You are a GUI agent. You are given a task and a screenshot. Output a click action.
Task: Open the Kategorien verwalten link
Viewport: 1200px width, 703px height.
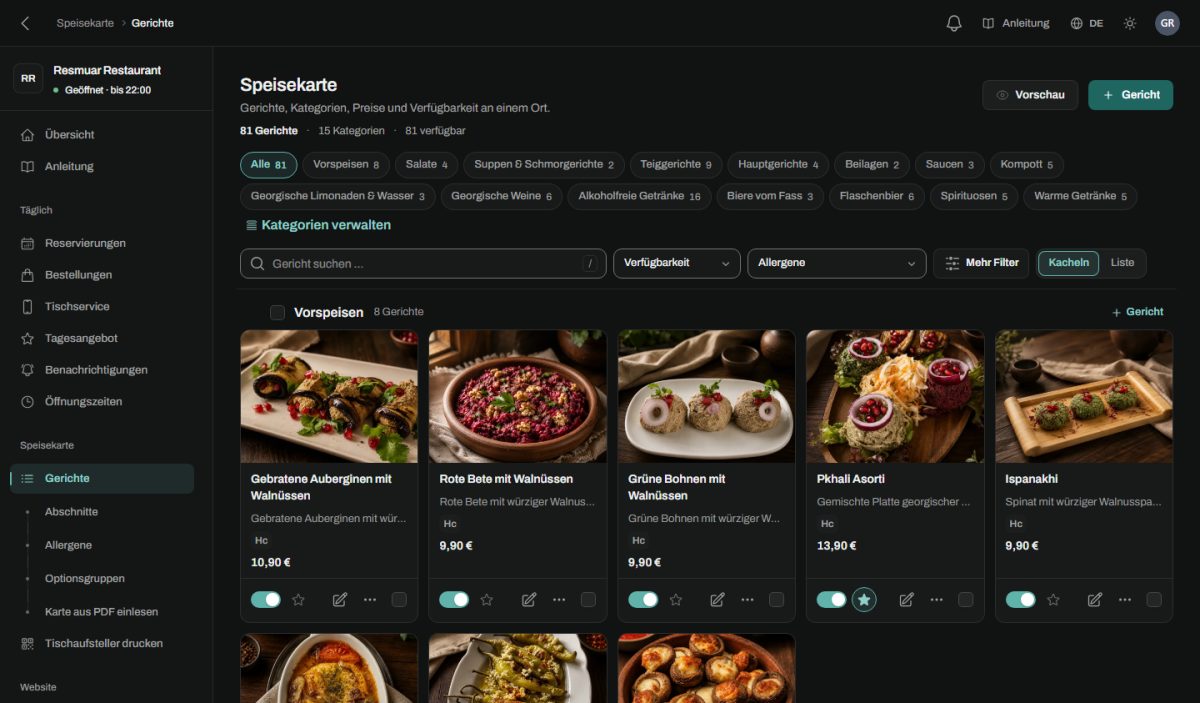[318, 225]
